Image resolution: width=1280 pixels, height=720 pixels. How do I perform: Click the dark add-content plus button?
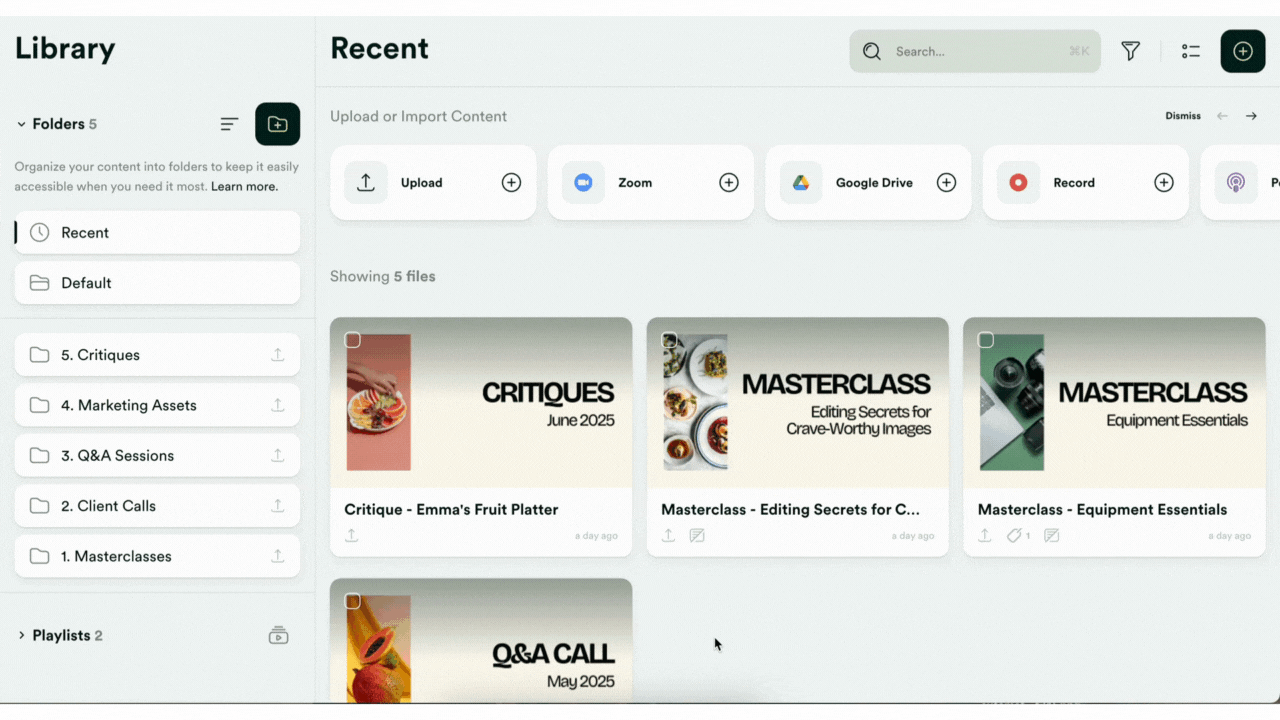coord(1243,51)
